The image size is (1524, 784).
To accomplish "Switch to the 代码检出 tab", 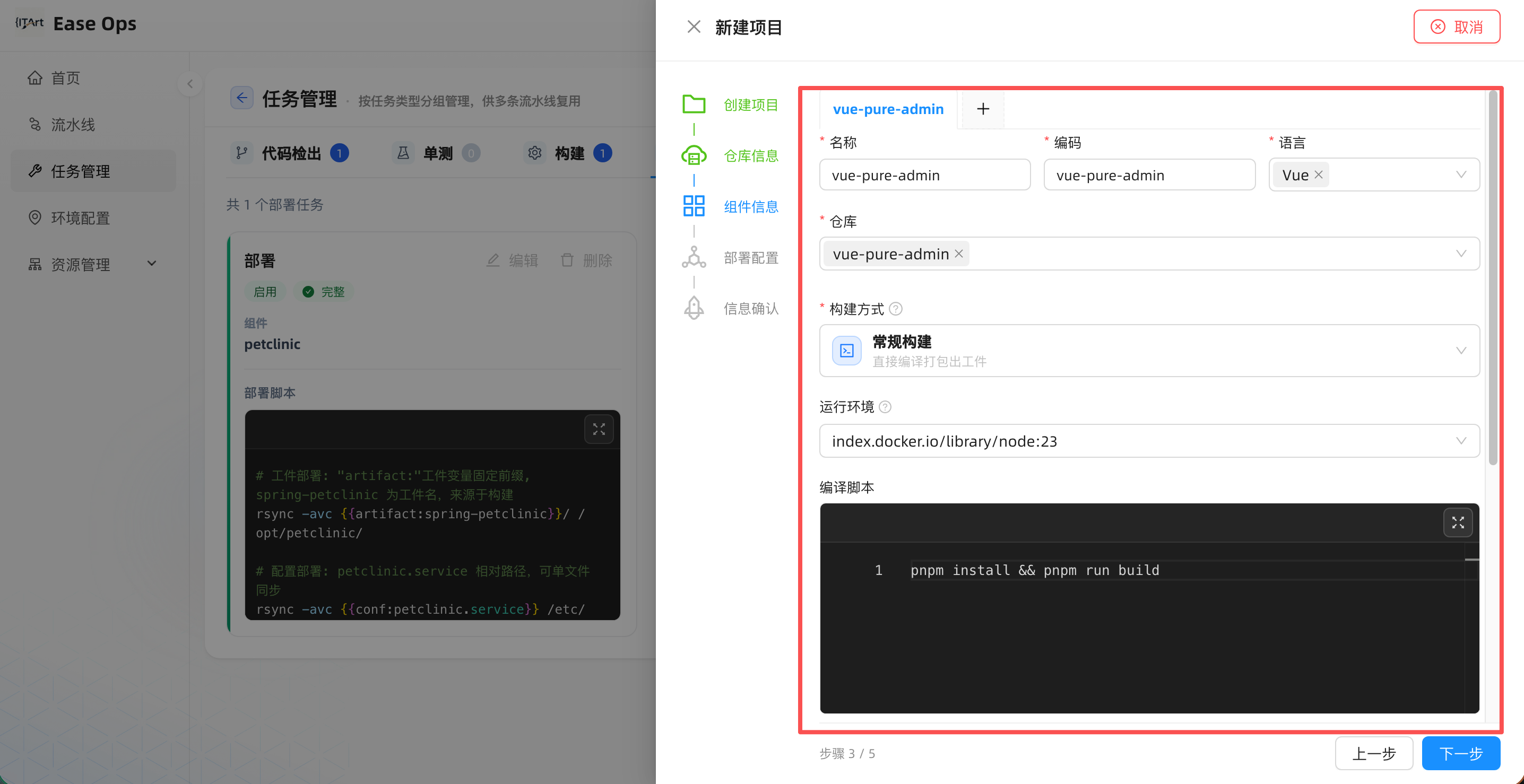I will [289, 153].
